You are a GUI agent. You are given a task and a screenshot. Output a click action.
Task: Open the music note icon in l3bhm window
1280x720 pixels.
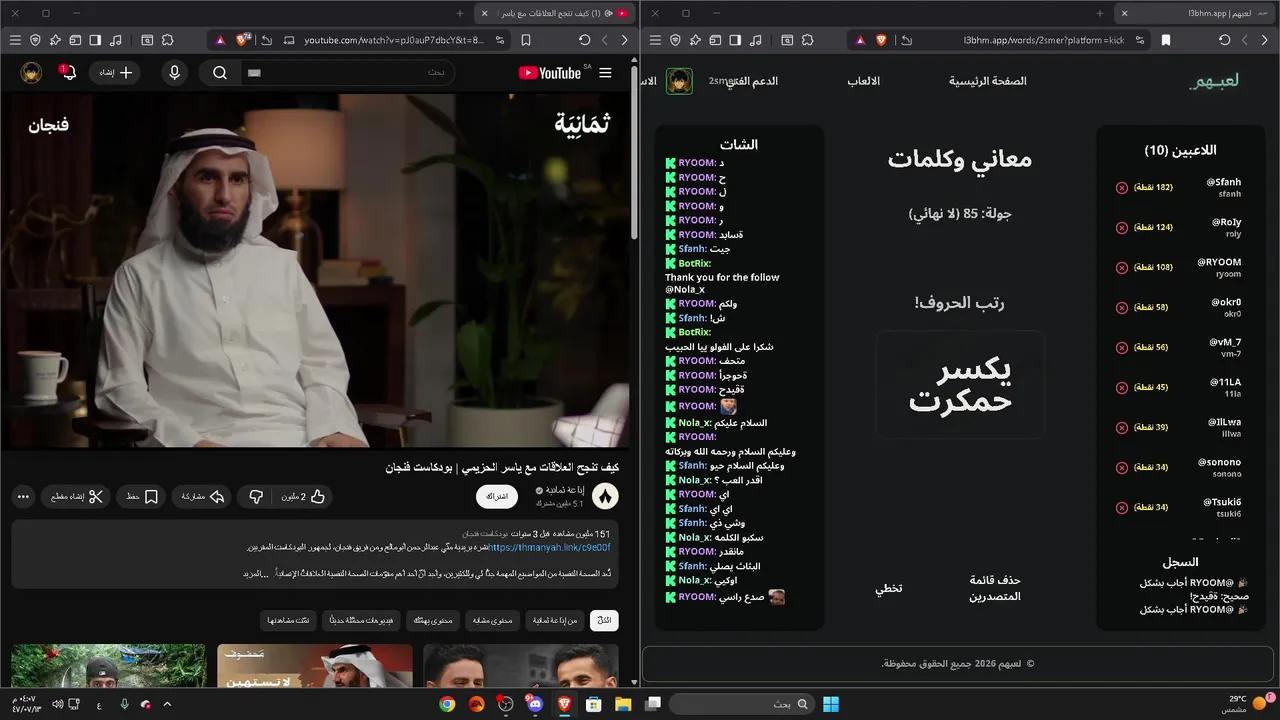pos(756,40)
